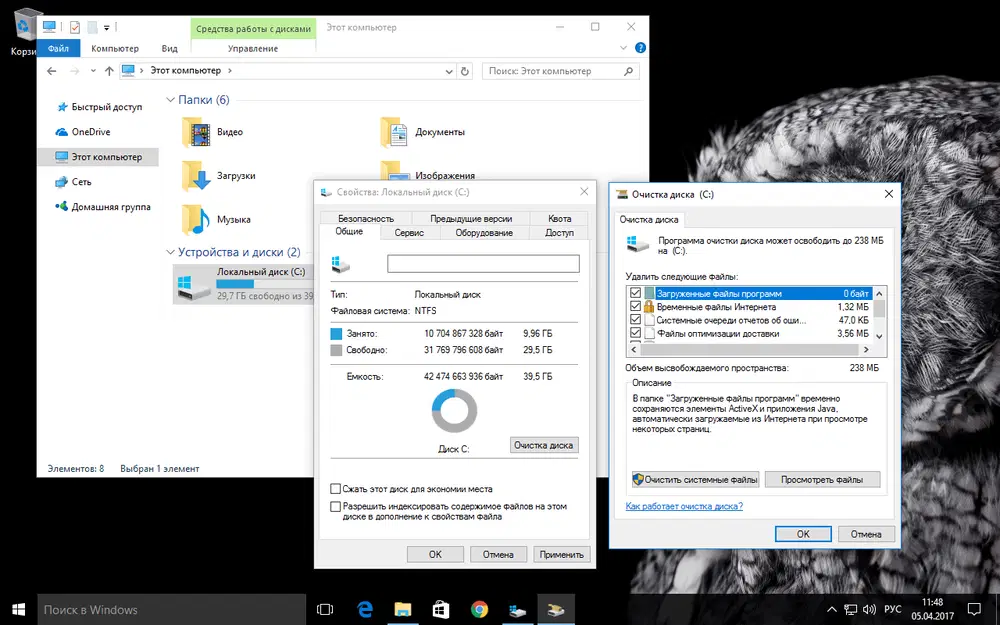Show hidden system tray icons
Screen dimensions: 1000x625
tap(832, 610)
